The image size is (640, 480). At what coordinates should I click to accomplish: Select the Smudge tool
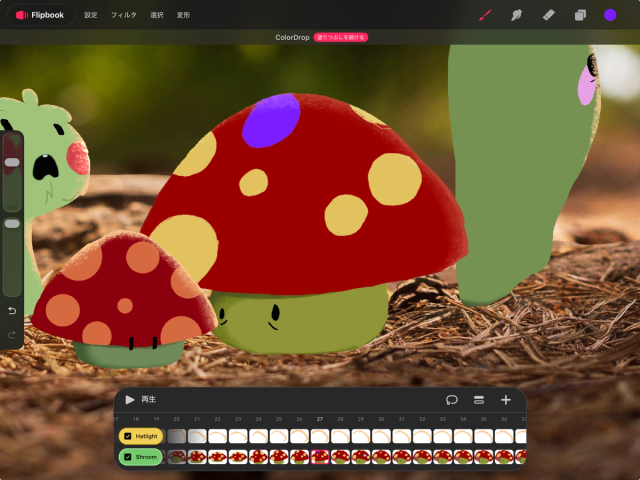point(517,15)
